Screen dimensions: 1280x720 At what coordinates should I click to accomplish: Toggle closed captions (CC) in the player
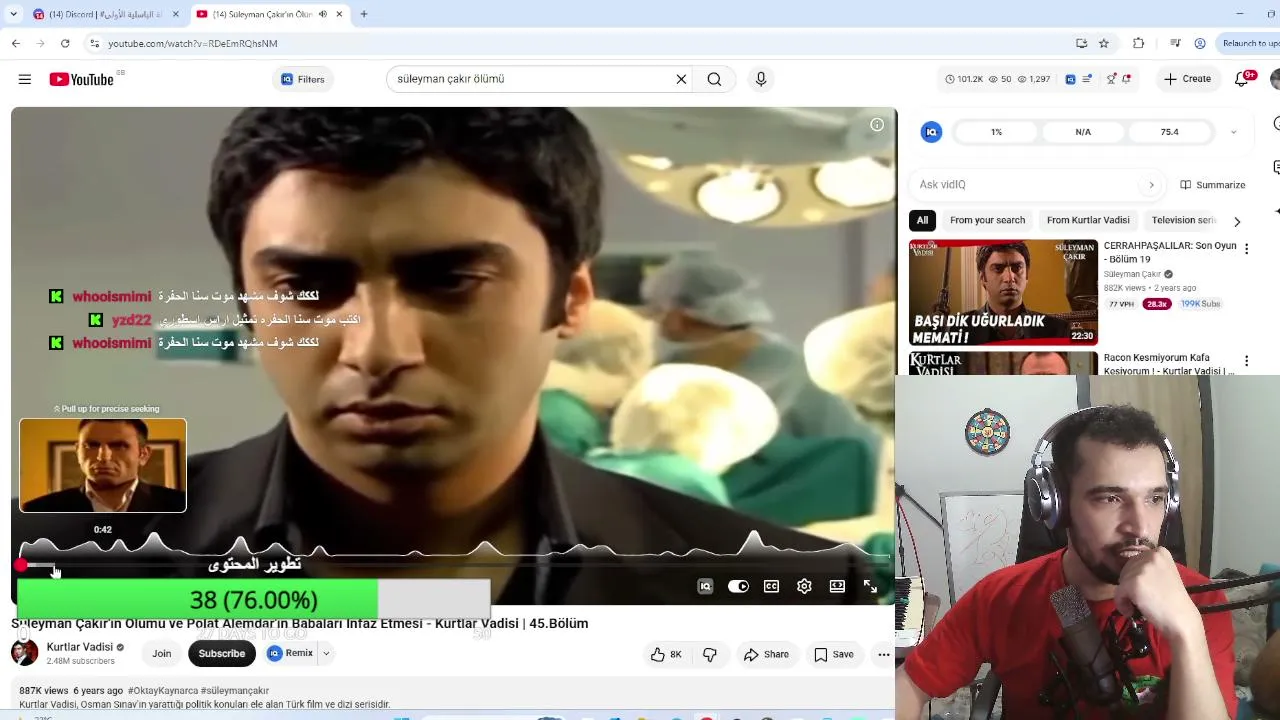point(771,587)
